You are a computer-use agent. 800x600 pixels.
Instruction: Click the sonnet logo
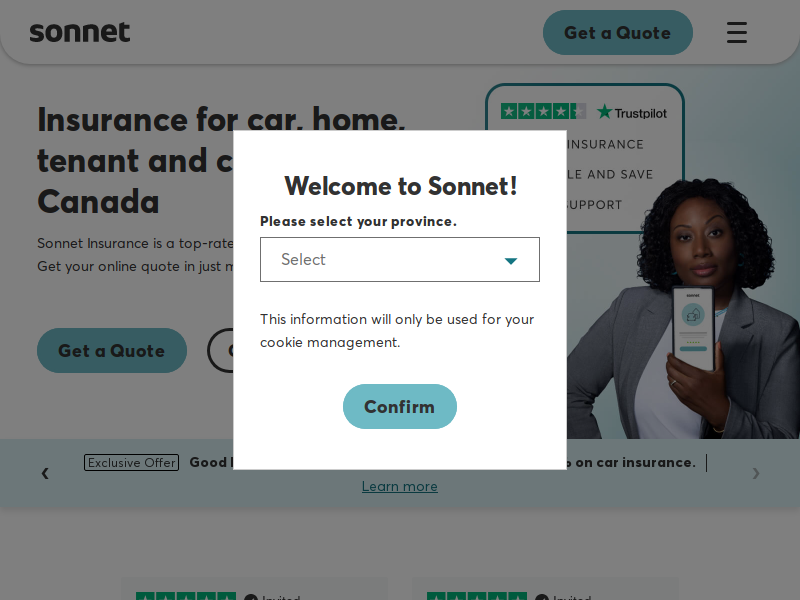click(x=80, y=32)
